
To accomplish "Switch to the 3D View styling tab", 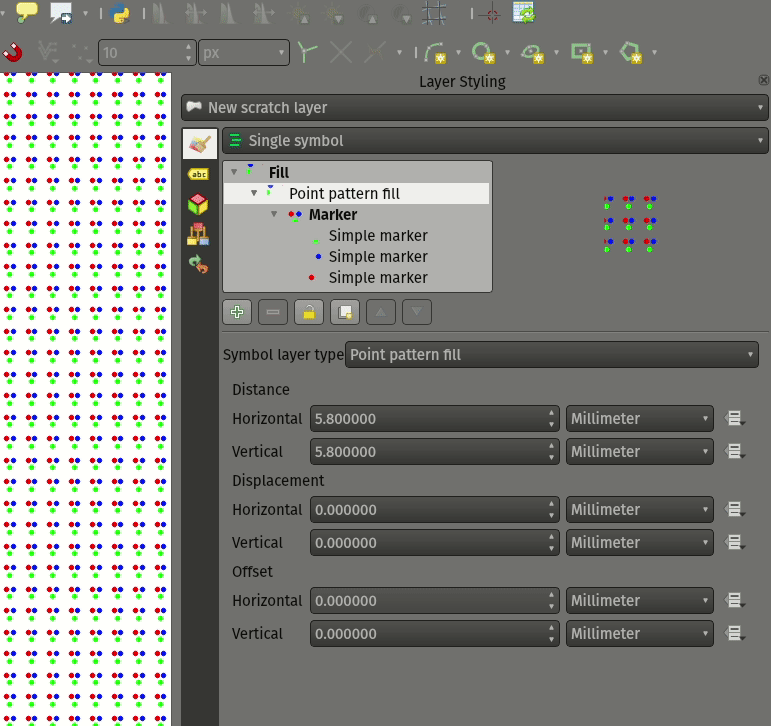I will tap(198, 204).
